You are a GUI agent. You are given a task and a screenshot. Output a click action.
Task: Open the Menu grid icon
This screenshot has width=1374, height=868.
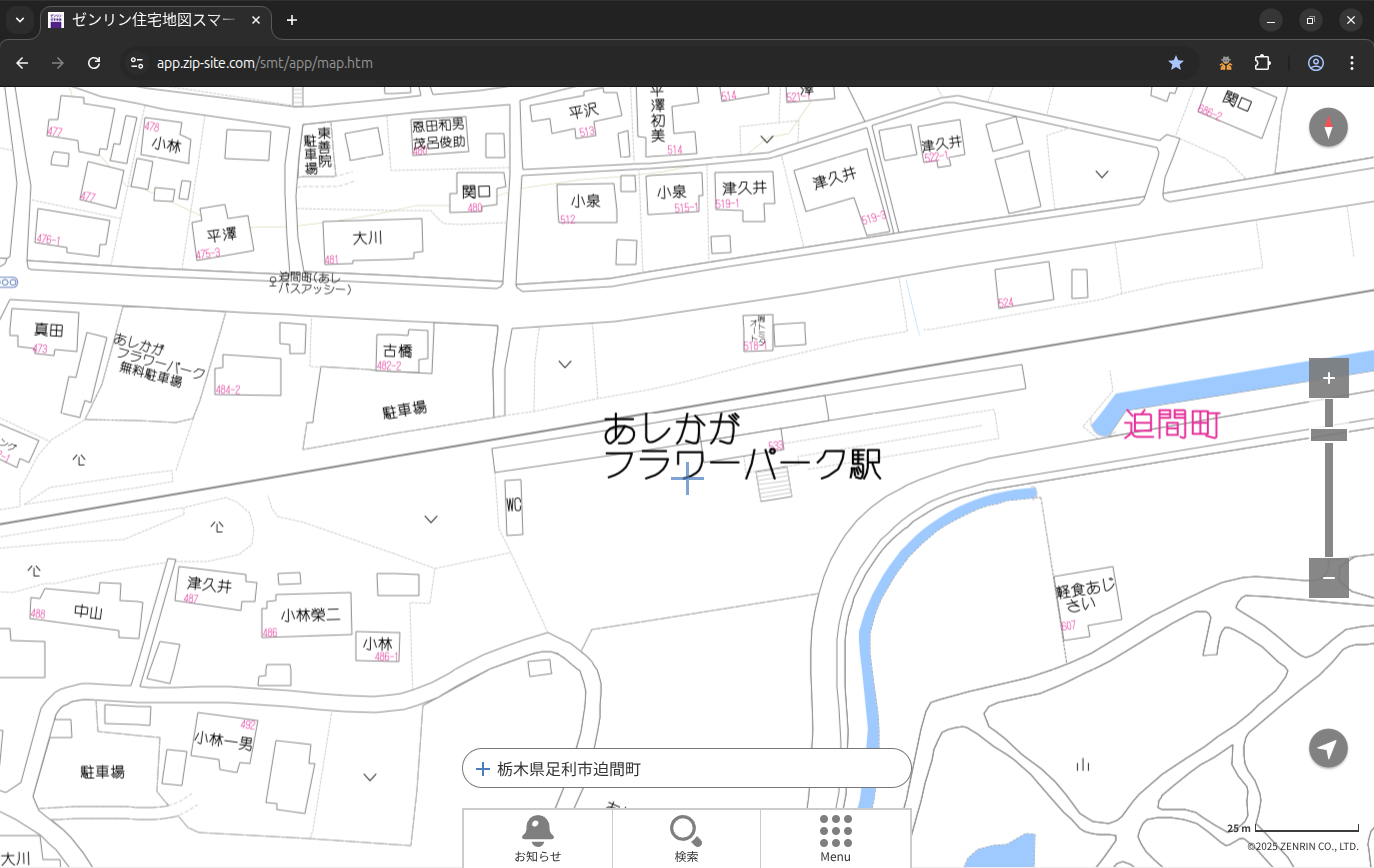click(x=835, y=838)
